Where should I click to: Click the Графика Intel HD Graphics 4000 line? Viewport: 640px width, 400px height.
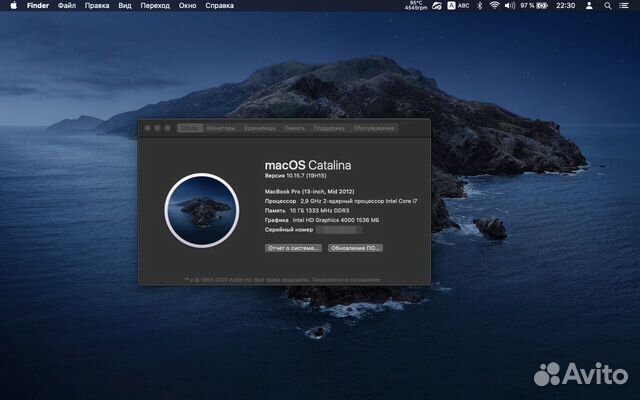322,220
